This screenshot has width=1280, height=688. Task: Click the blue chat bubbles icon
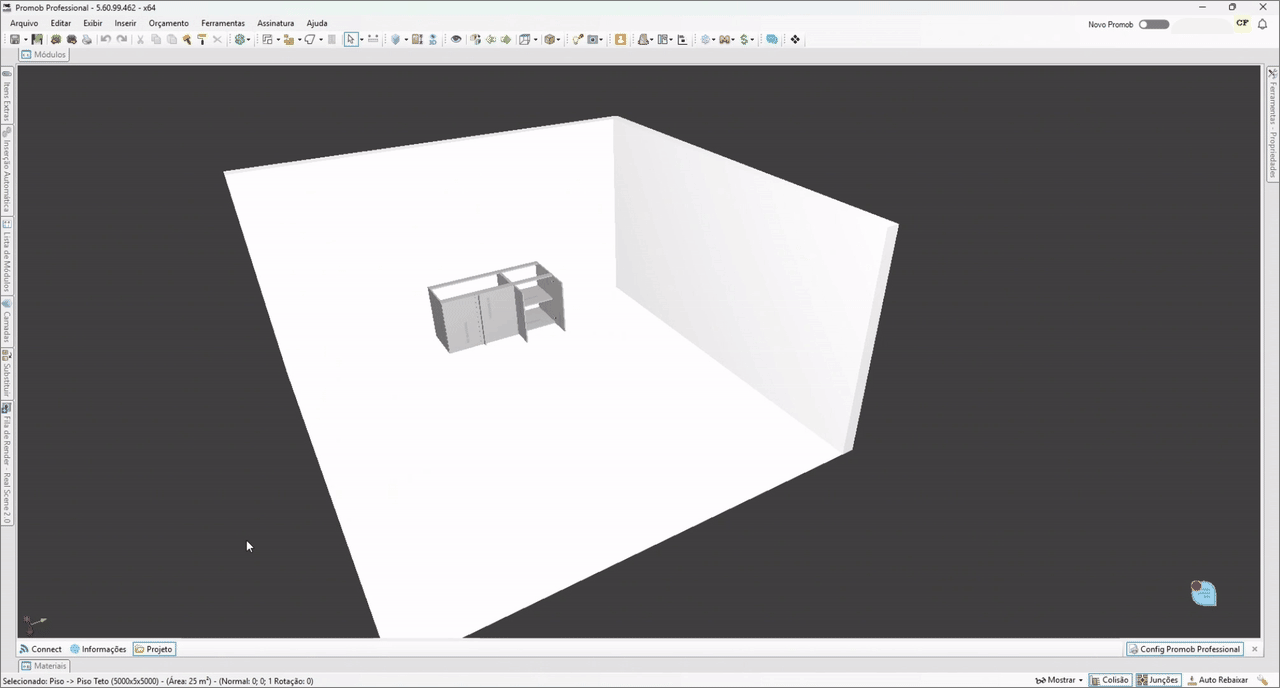[x=772, y=40]
